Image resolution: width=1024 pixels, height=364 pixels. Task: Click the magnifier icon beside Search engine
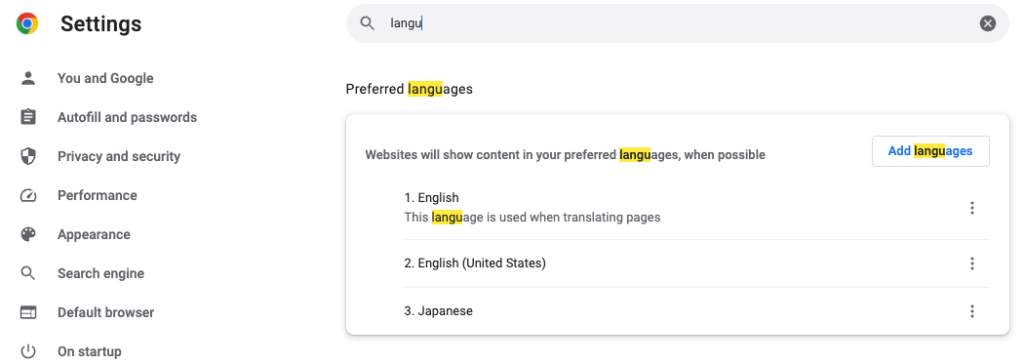pyautogui.click(x=28, y=273)
